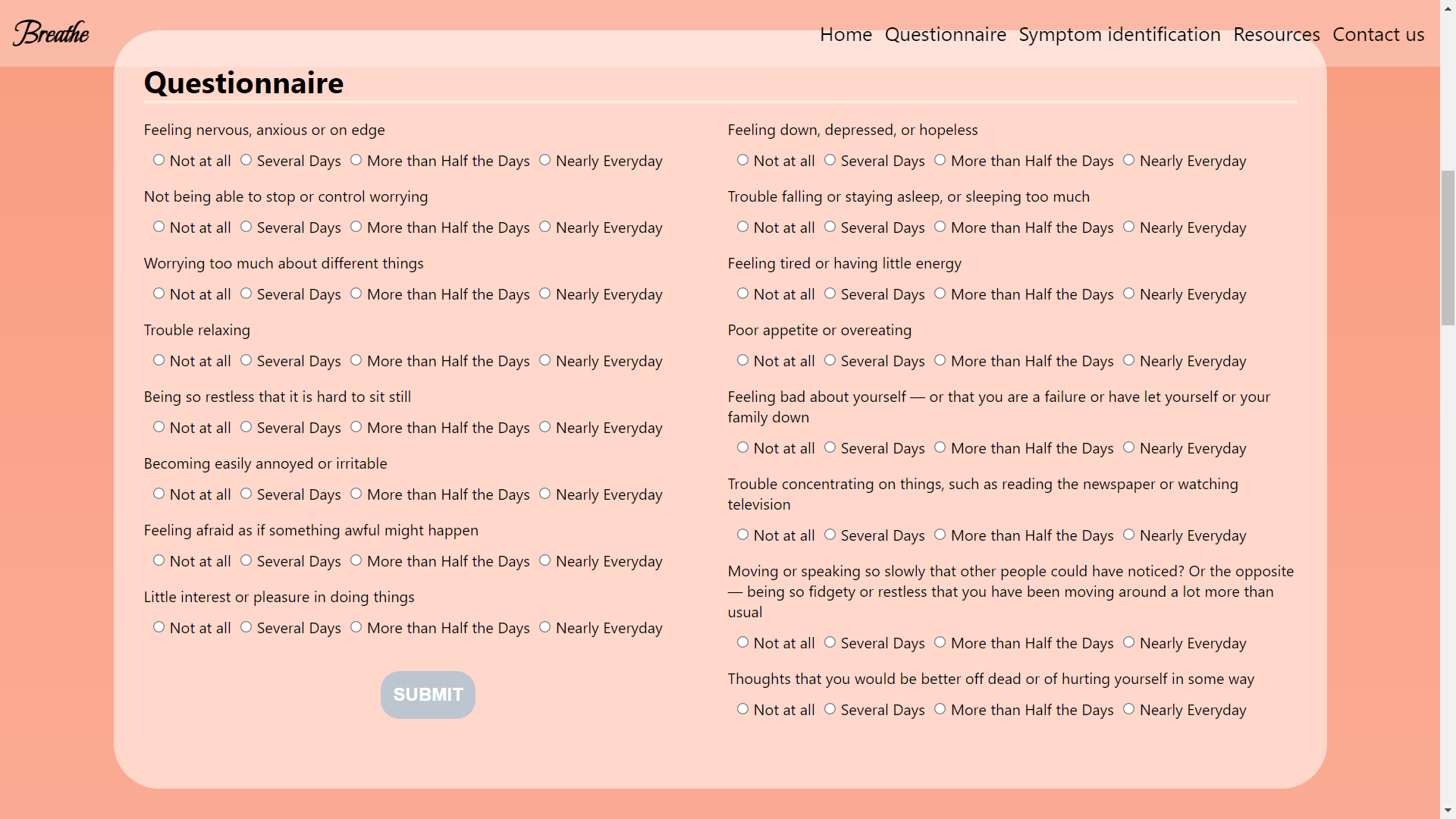Choose Nearly Everyday for becoming easily annoyed
The height and width of the screenshot is (819, 1456).
pyautogui.click(x=544, y=494)
